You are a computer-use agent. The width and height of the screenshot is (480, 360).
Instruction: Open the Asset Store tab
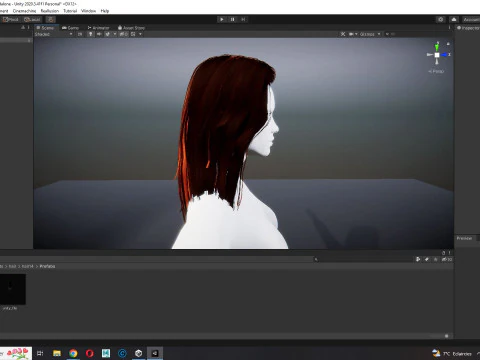point(131,28)
